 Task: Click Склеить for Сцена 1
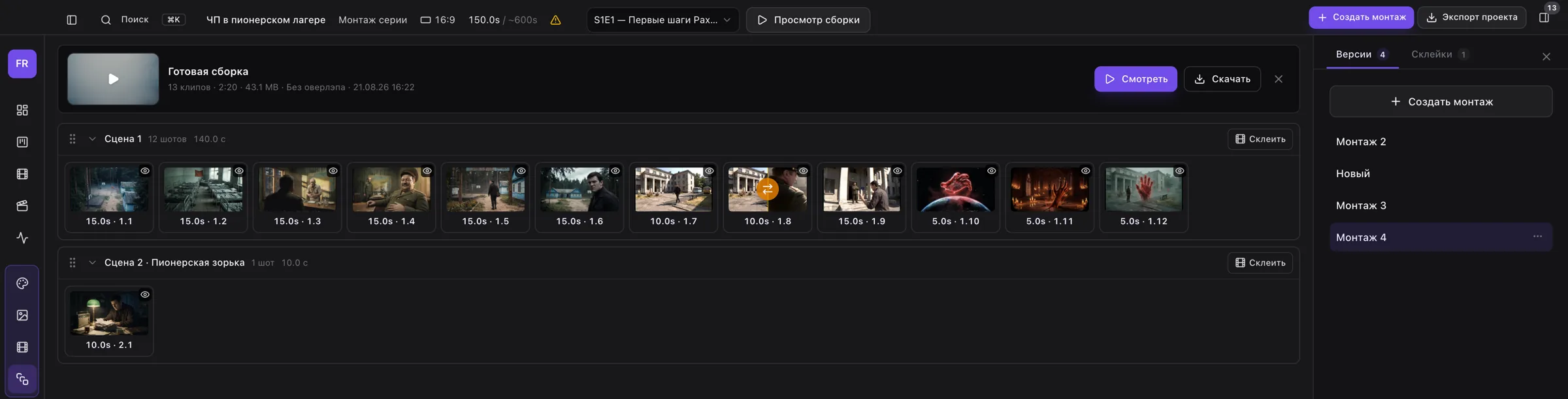click(1260, 139)
